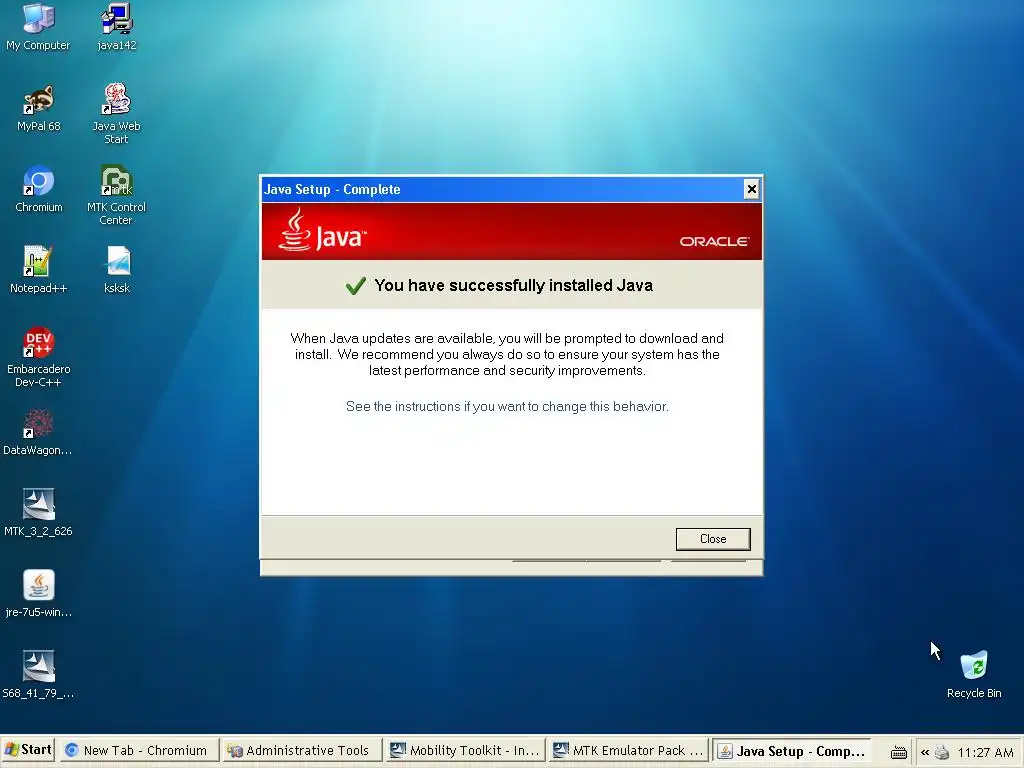Switch to Mobility Toolkit taskbar window

click(464, 751)
